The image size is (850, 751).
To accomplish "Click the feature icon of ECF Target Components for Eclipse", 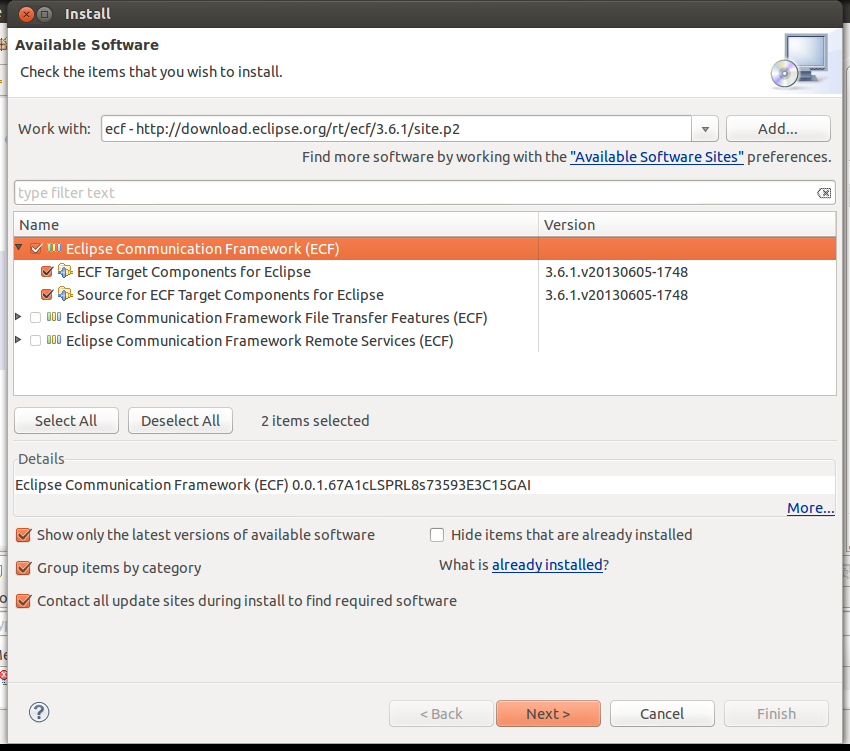I will [65, 271].
